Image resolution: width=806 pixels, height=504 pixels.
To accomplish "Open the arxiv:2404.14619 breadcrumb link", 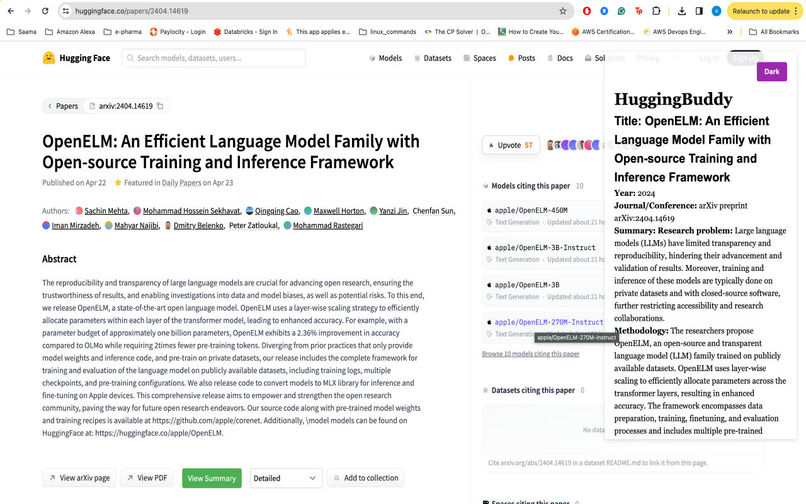I will 121,106.
